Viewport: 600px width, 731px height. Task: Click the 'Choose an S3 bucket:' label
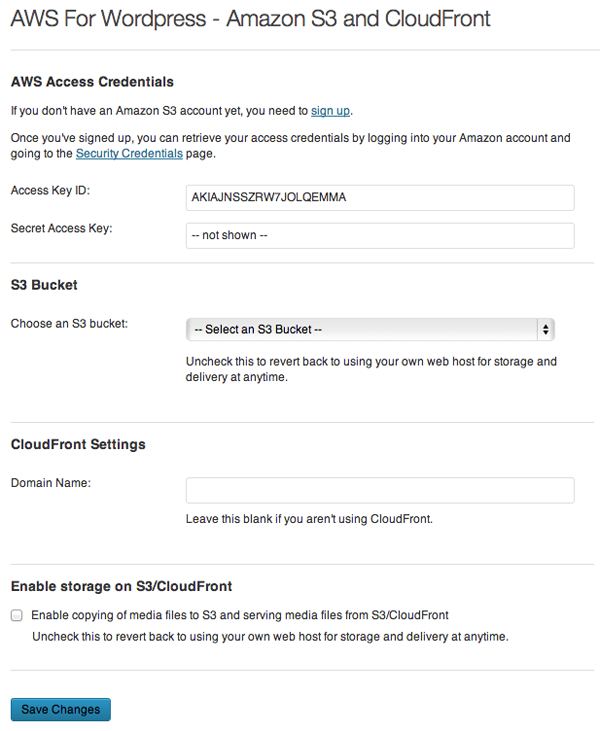point(69,324)
